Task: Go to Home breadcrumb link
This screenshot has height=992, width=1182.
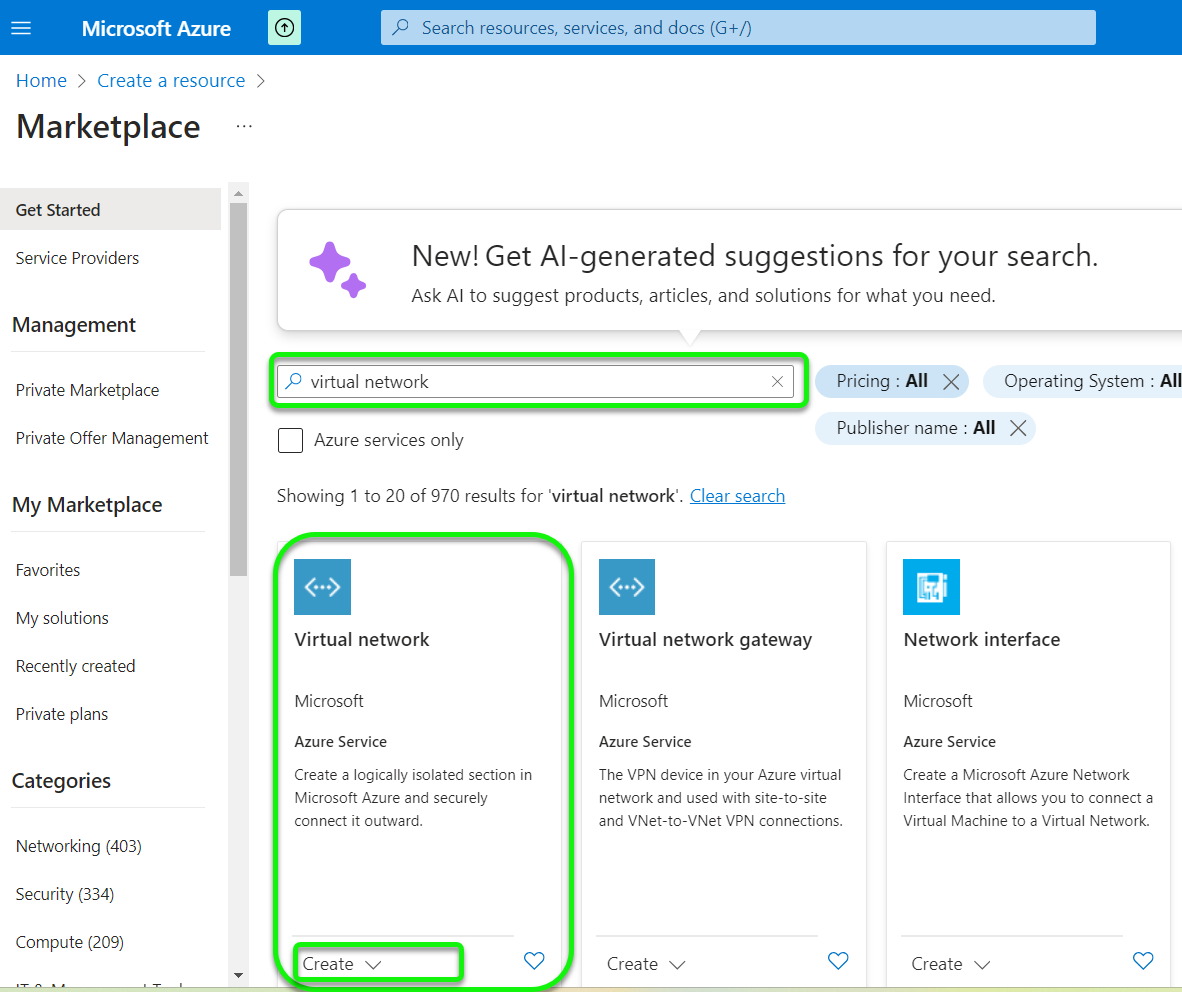Action: 41,81
